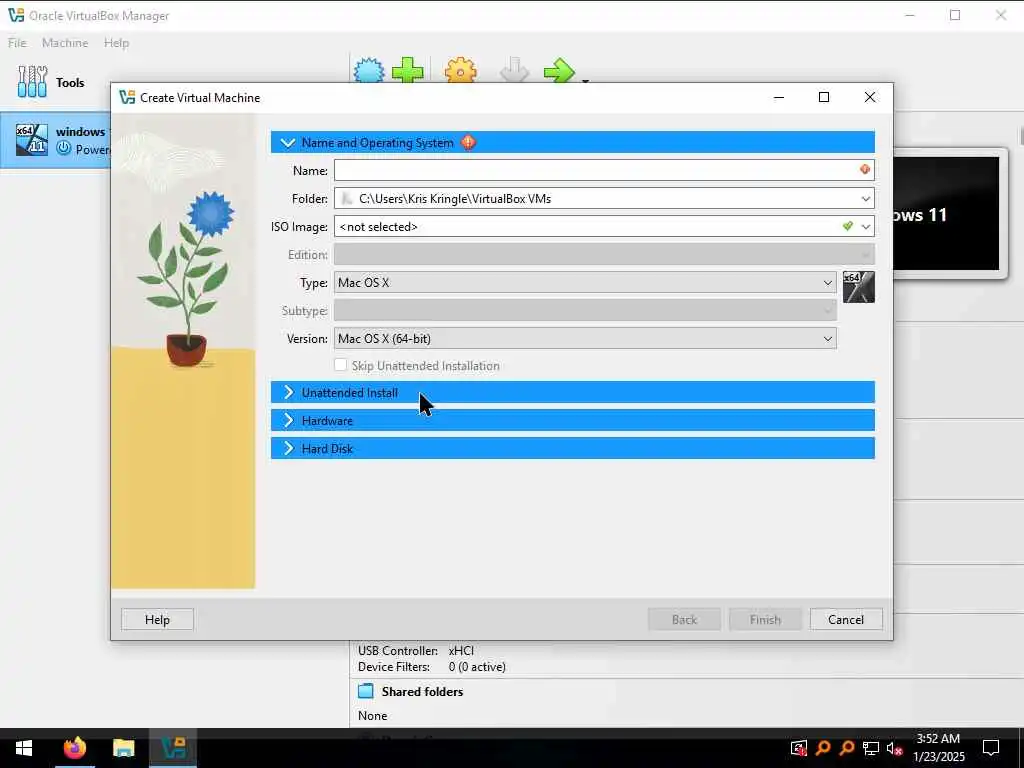Click the gray Discard arrow icon
The height and width of the screenshot is (768, 1024).
coord(514,71)
